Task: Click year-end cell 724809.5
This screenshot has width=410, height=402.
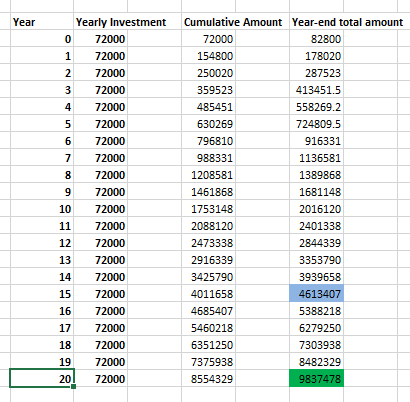Action: pyautogui.click(x=316, y=124)
